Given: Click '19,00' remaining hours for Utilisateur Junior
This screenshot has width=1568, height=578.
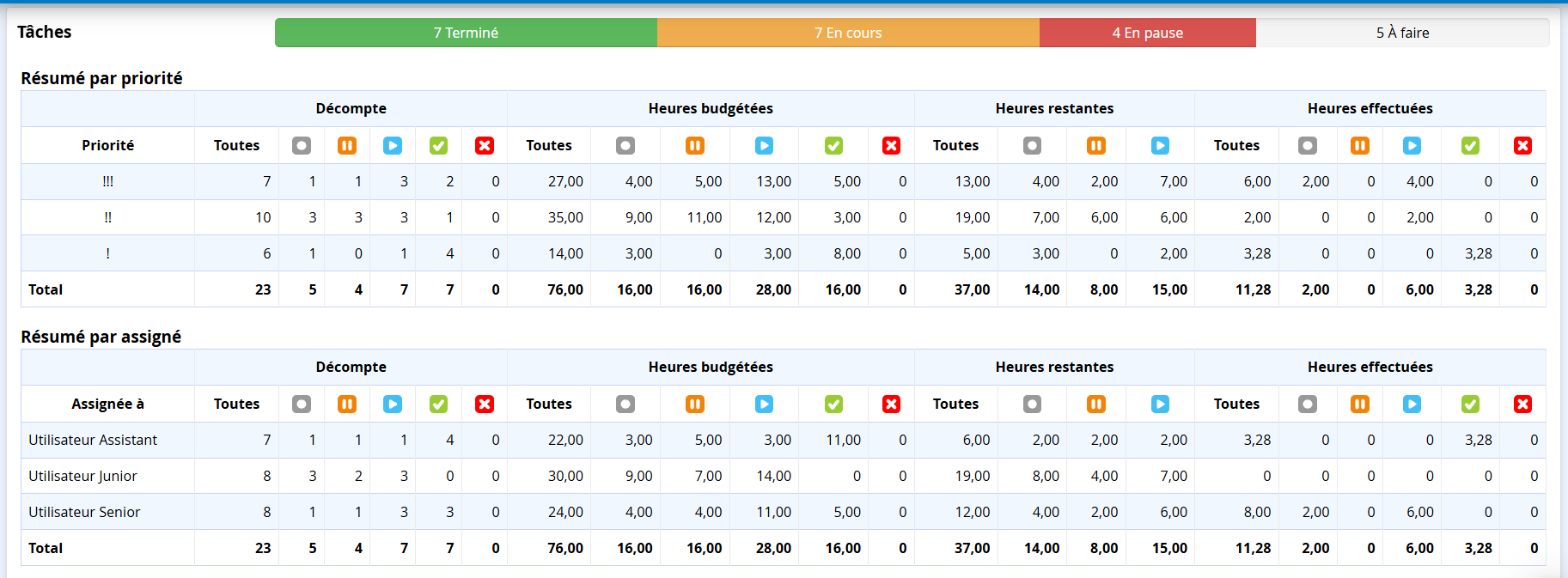Looking at the screenshot, I should coord(973,476).
